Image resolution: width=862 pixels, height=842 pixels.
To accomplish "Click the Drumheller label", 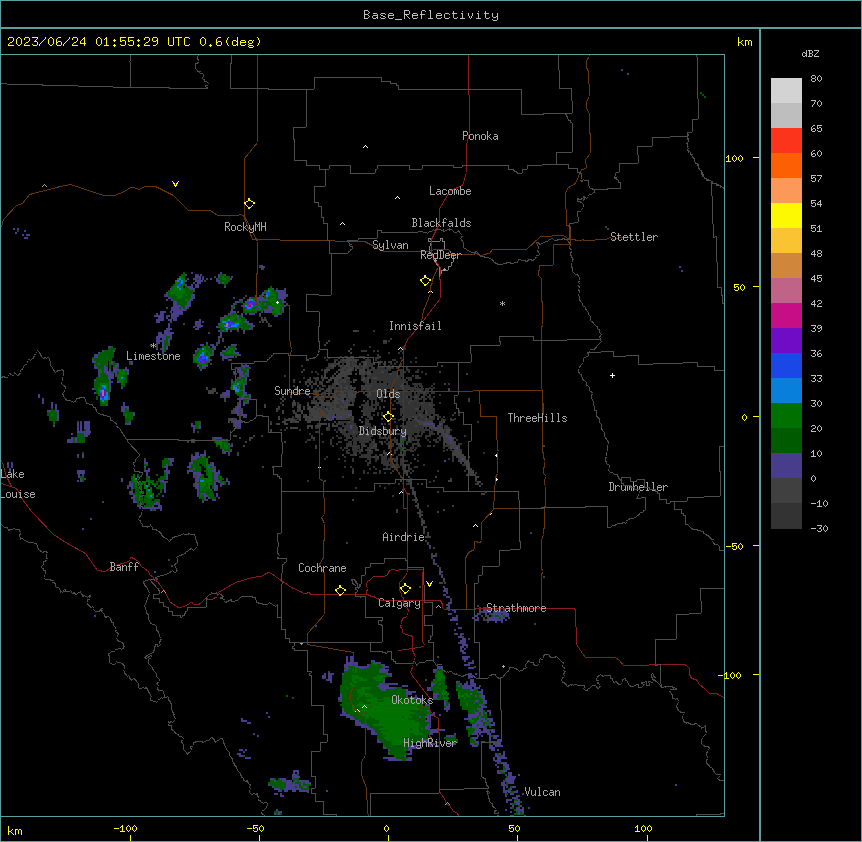I will (x=638, y=487).
